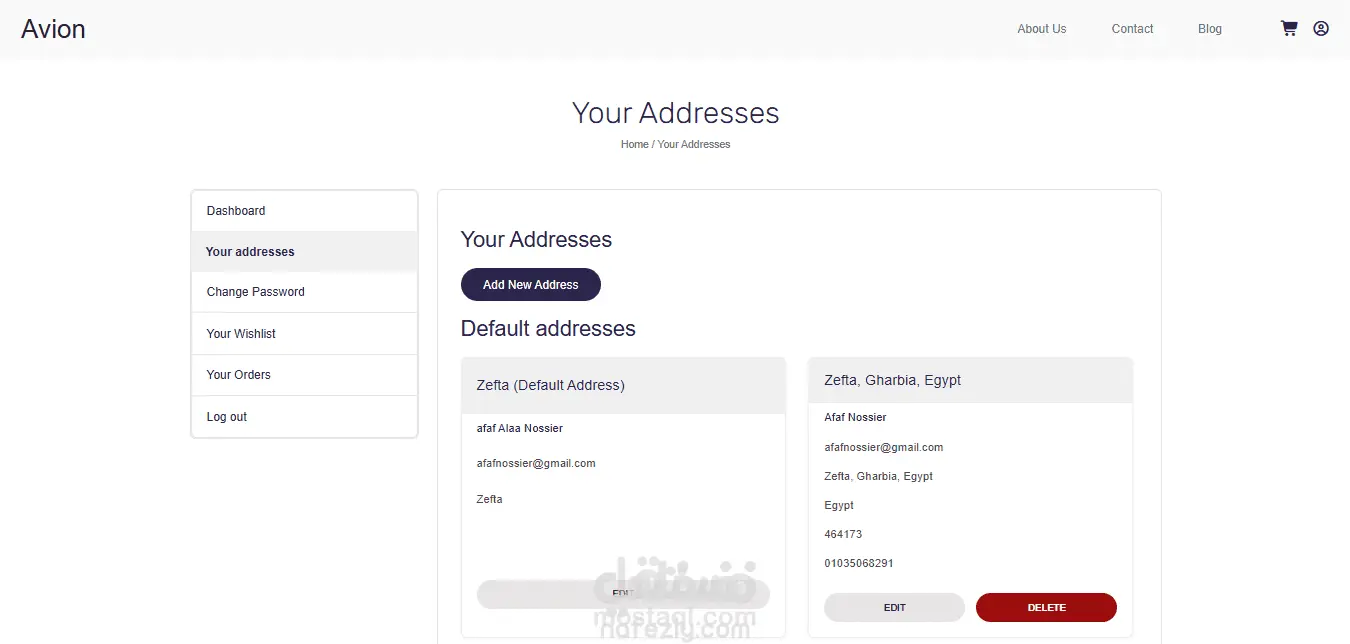This screenshot has width=1350, height=644.
Task: Navigate to the Blog page
Action: [x=1209, y=29]
